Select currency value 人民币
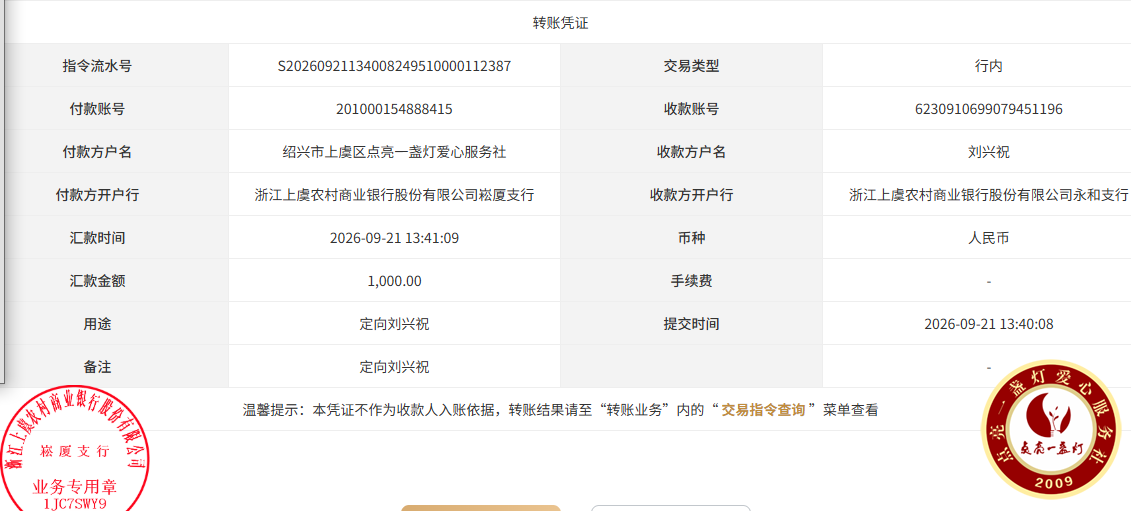 click(988, 238)
